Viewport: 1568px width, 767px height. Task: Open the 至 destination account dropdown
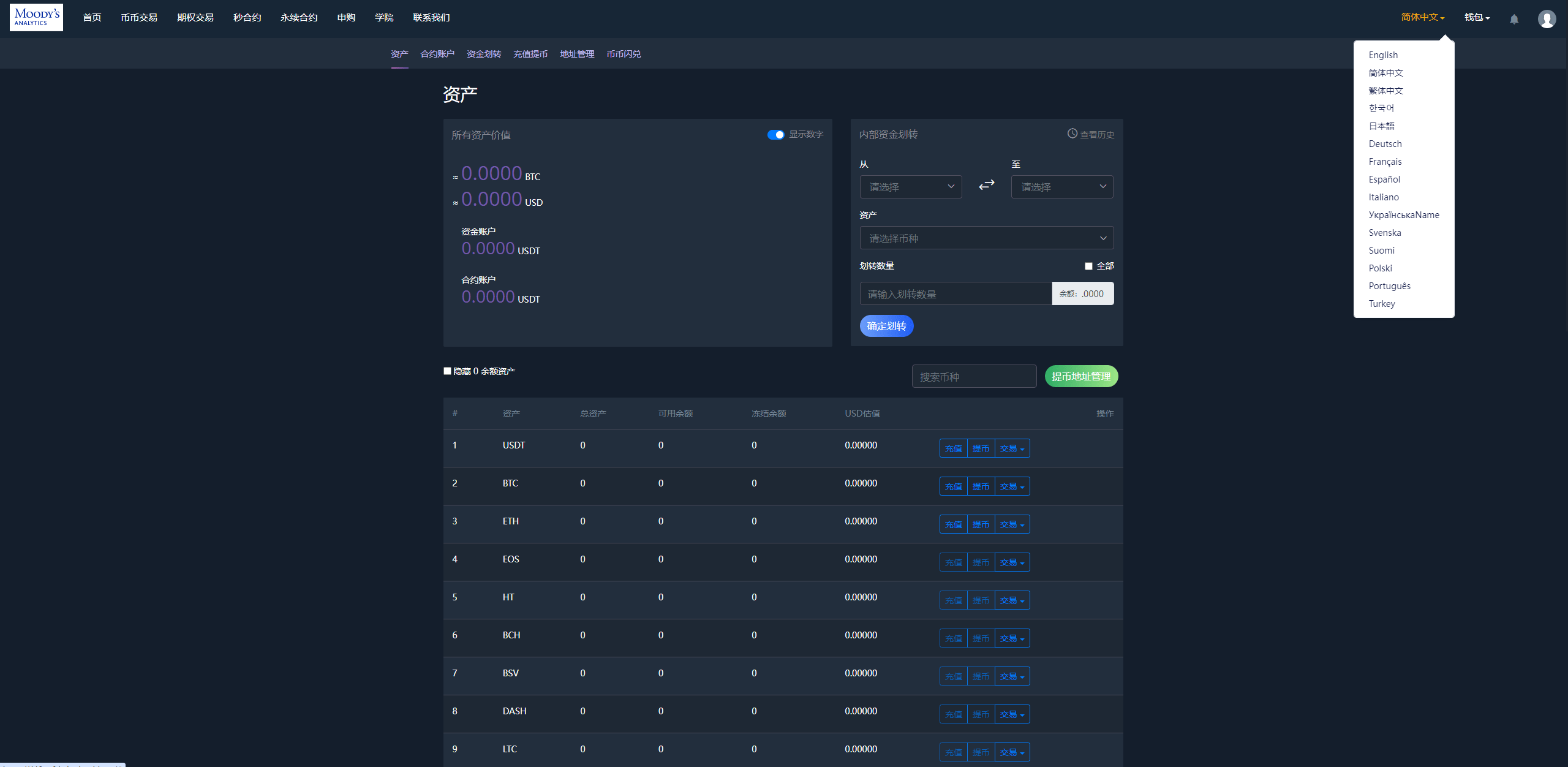[1063, 186]
